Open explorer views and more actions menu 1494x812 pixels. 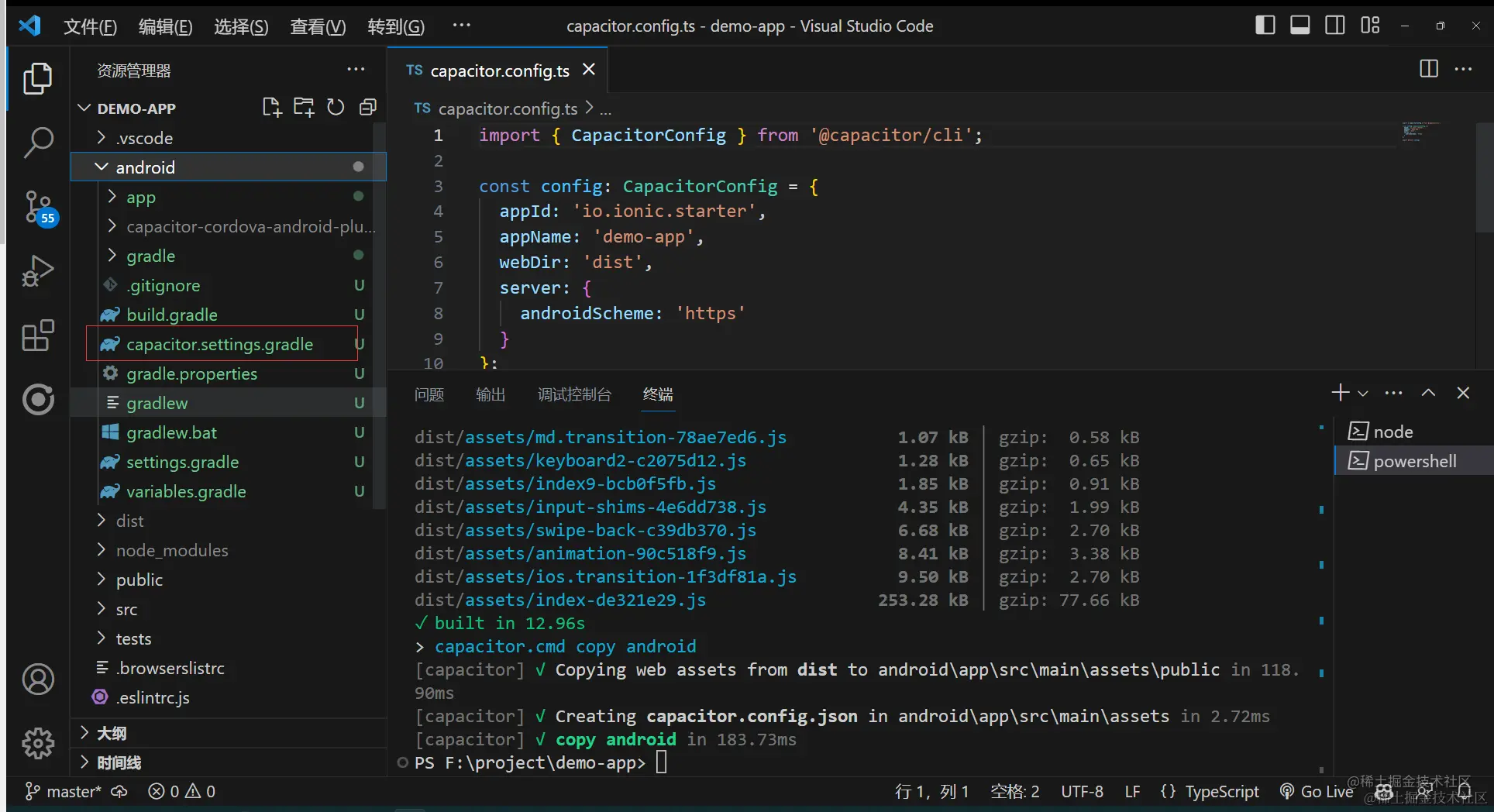click(356, 70)
